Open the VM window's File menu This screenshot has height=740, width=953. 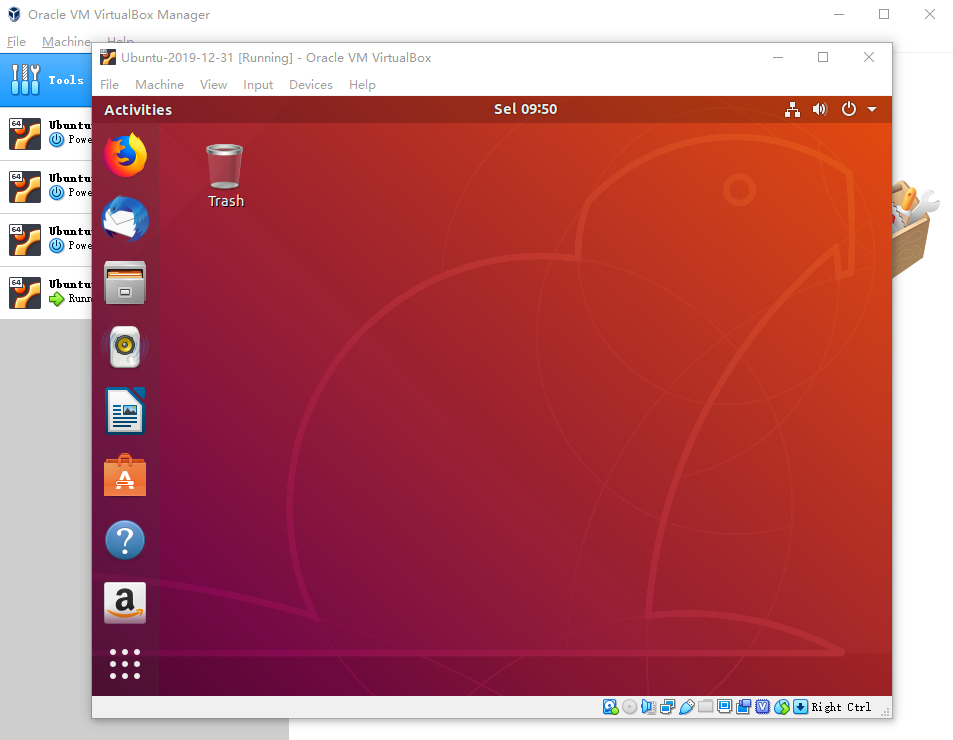click(109, 84)
